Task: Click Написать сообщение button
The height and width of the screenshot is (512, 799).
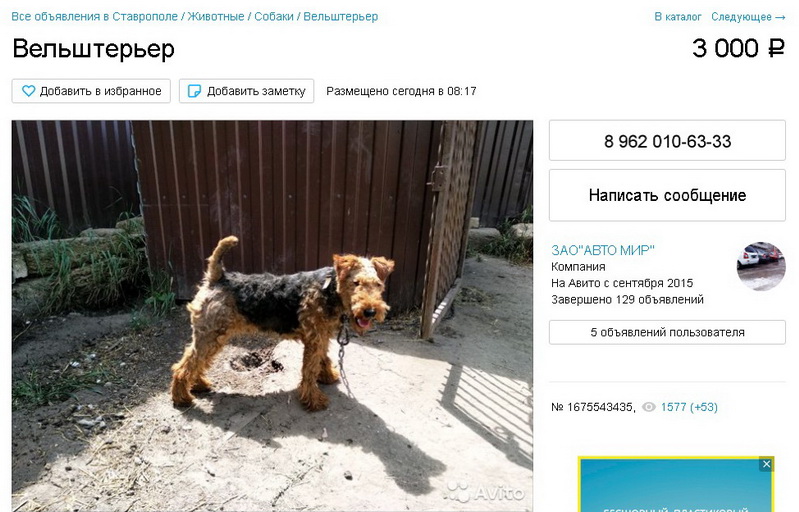Action: click(x=667, y=195)
